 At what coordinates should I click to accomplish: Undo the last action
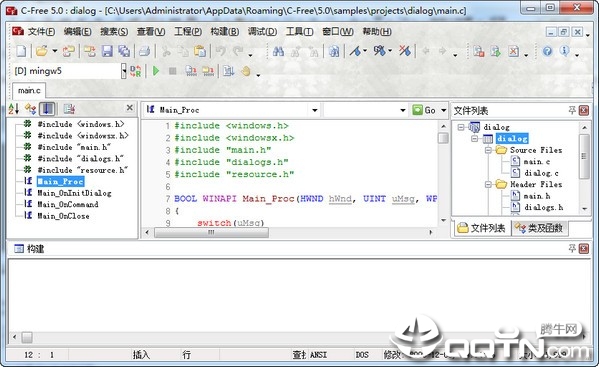click(220, 51)
